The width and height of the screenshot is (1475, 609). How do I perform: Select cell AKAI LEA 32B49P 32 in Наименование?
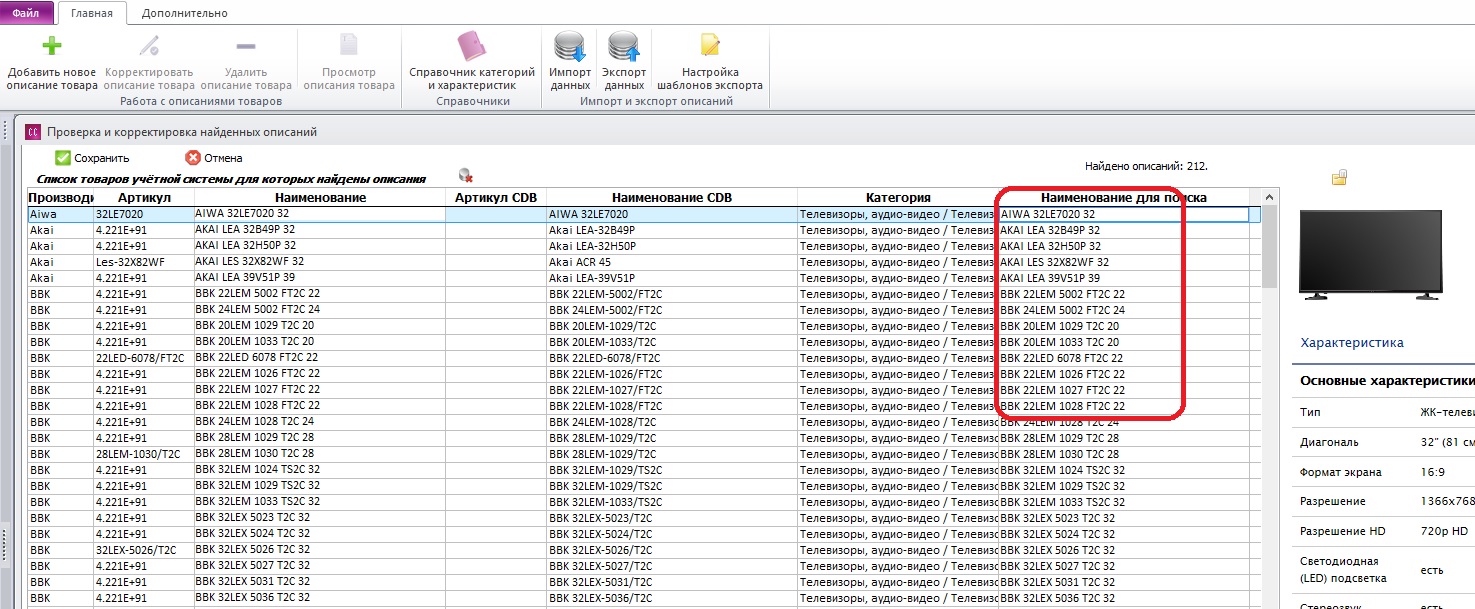coord(320,230)
